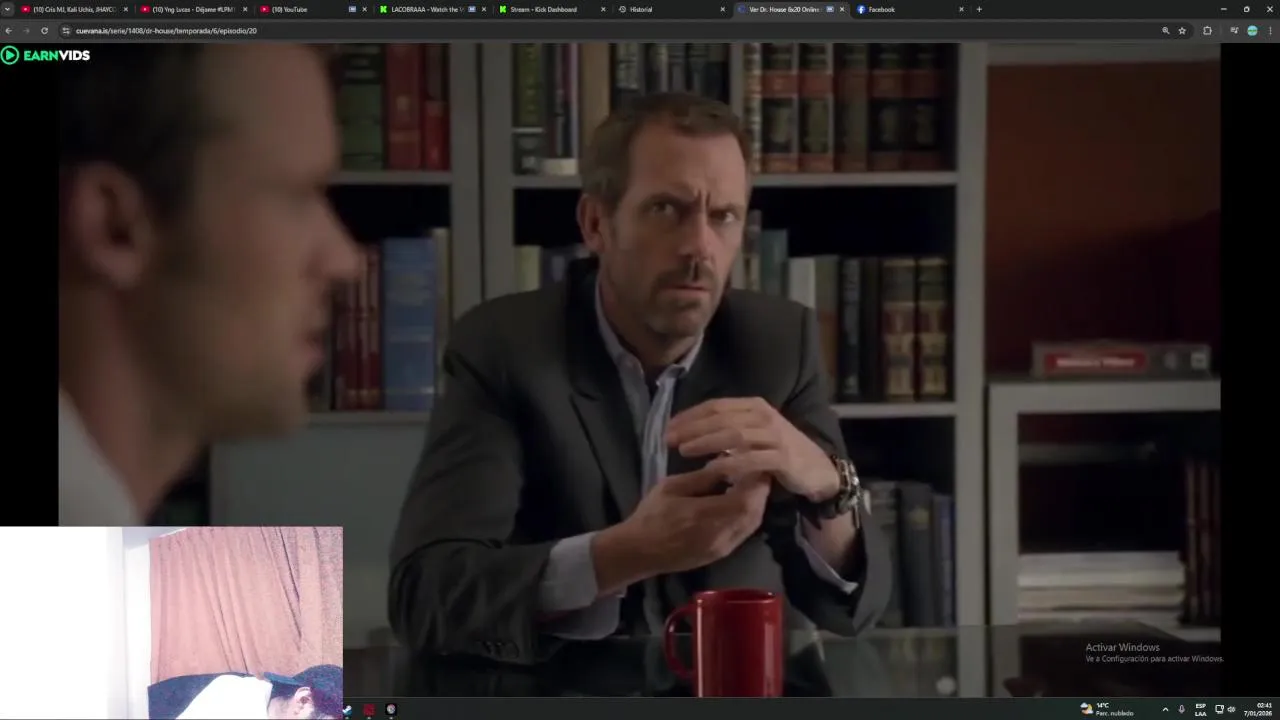
Task: Switch to the Cris MJ, Kali Uchis tab
Action: point(75,9)
